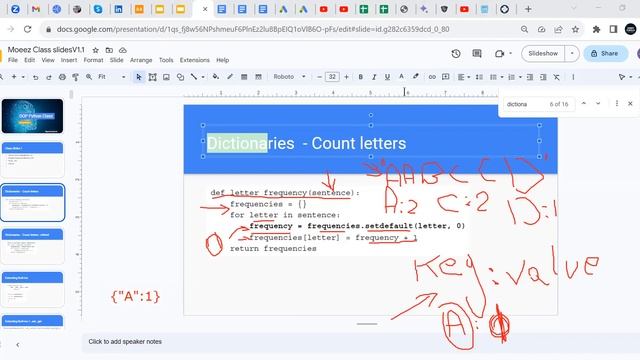Viewport: 640px width, 360px height.
Task: Open the highlight color tool
Action: coord(416,77)
